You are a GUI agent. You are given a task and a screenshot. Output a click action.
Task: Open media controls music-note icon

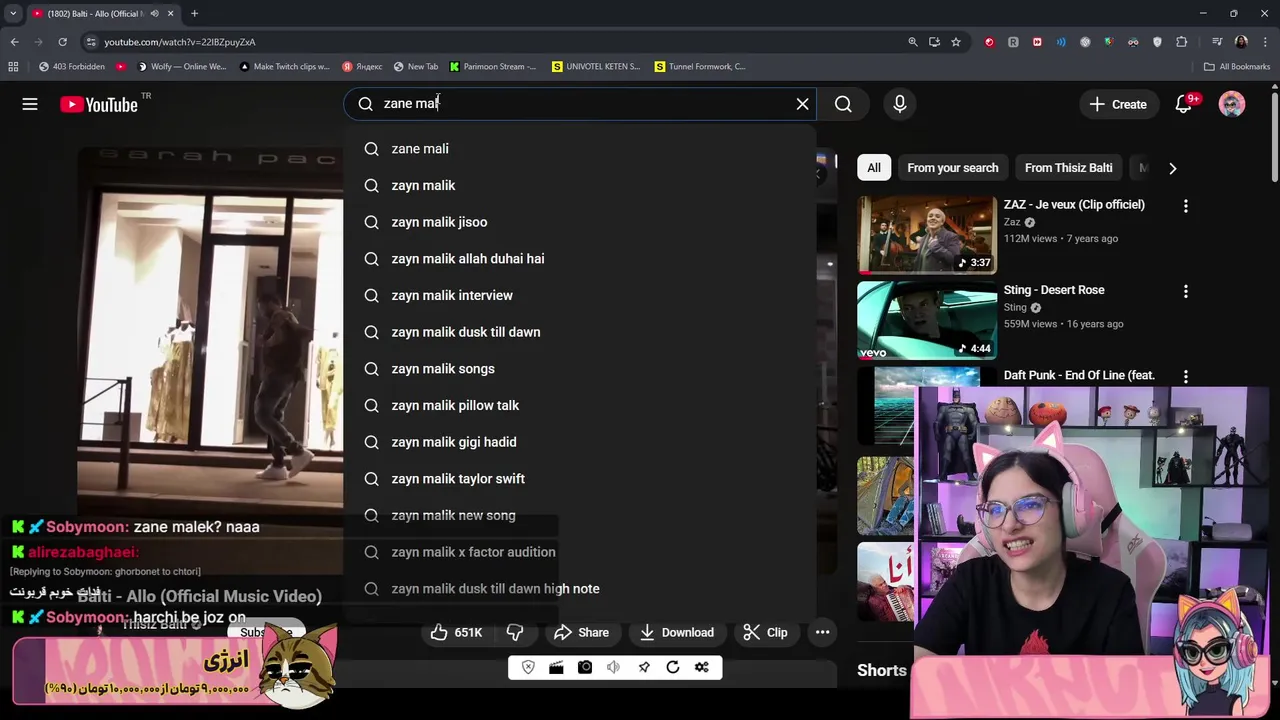pyautogui.click(x=1217, y=42)
